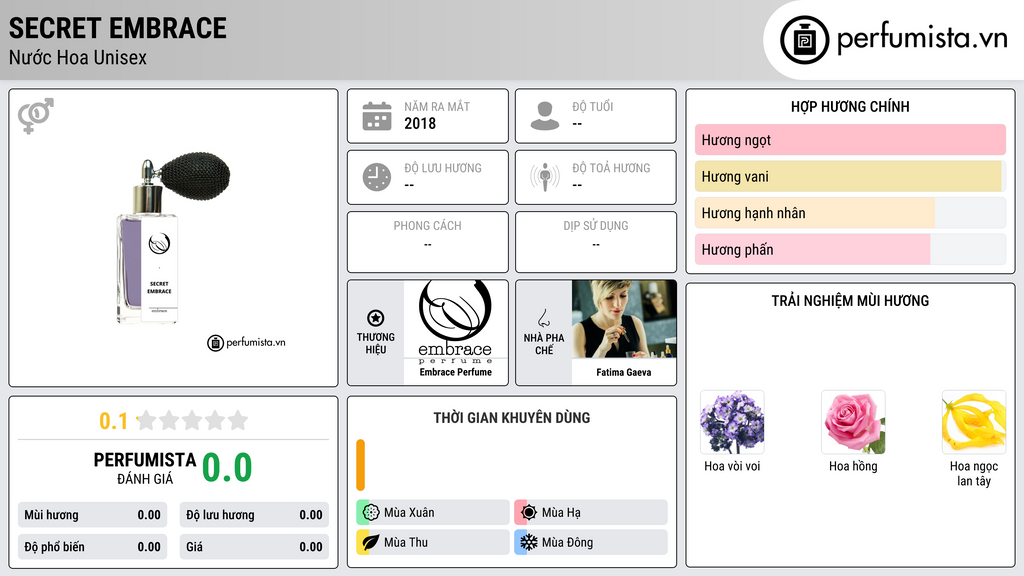The width and height of the screenshot is (1024, 576).
Task: Click the nose icon above Nhà pha chế
Action: tap(543, 318)
